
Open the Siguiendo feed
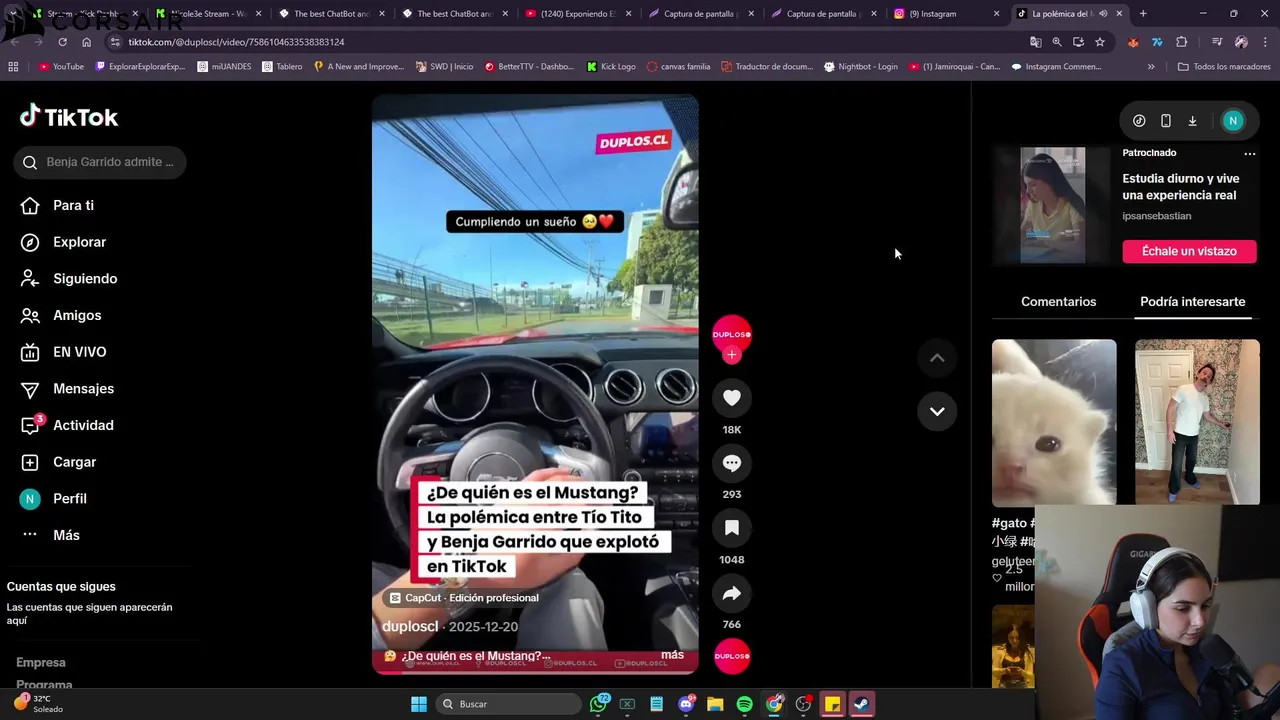[x=85, y=279]
